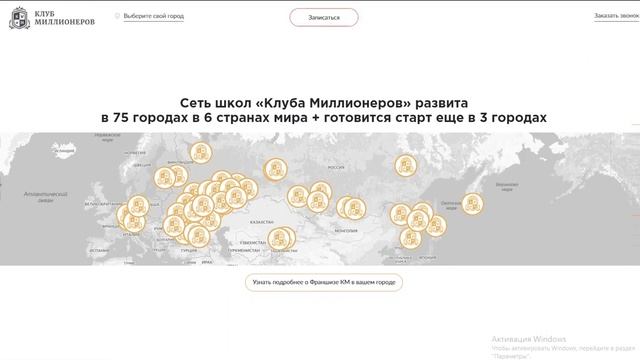Screen dimensions: 640x360
Task: Select the marker right of the Великобритания label
Action: 138,206
